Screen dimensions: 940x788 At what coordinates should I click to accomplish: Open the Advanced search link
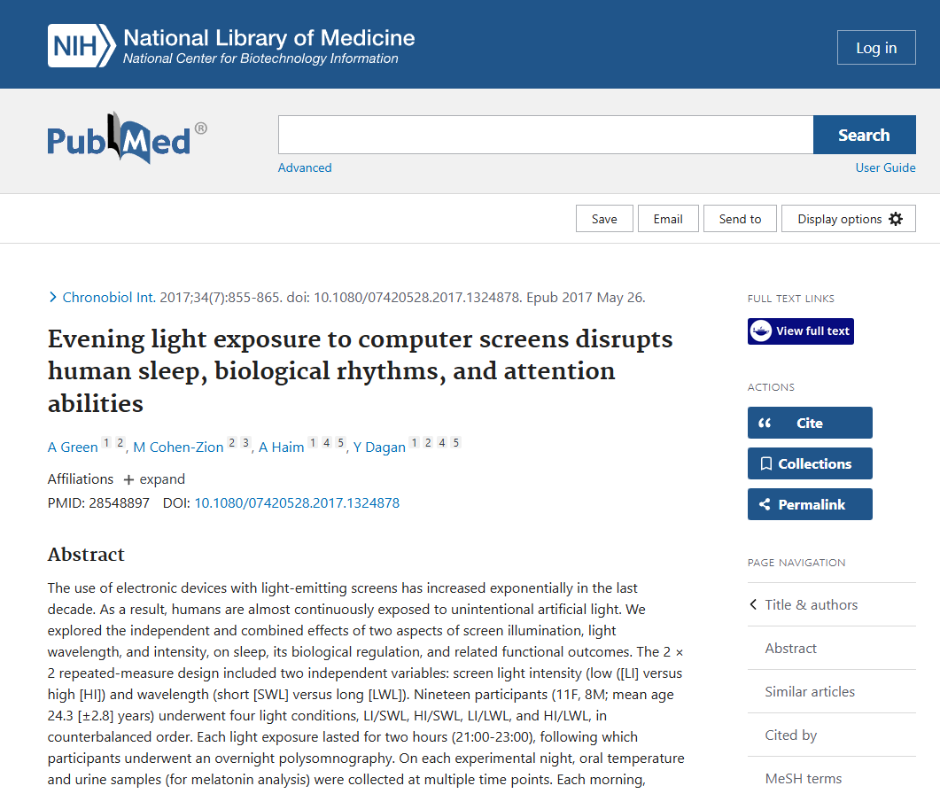click(305, 168)
